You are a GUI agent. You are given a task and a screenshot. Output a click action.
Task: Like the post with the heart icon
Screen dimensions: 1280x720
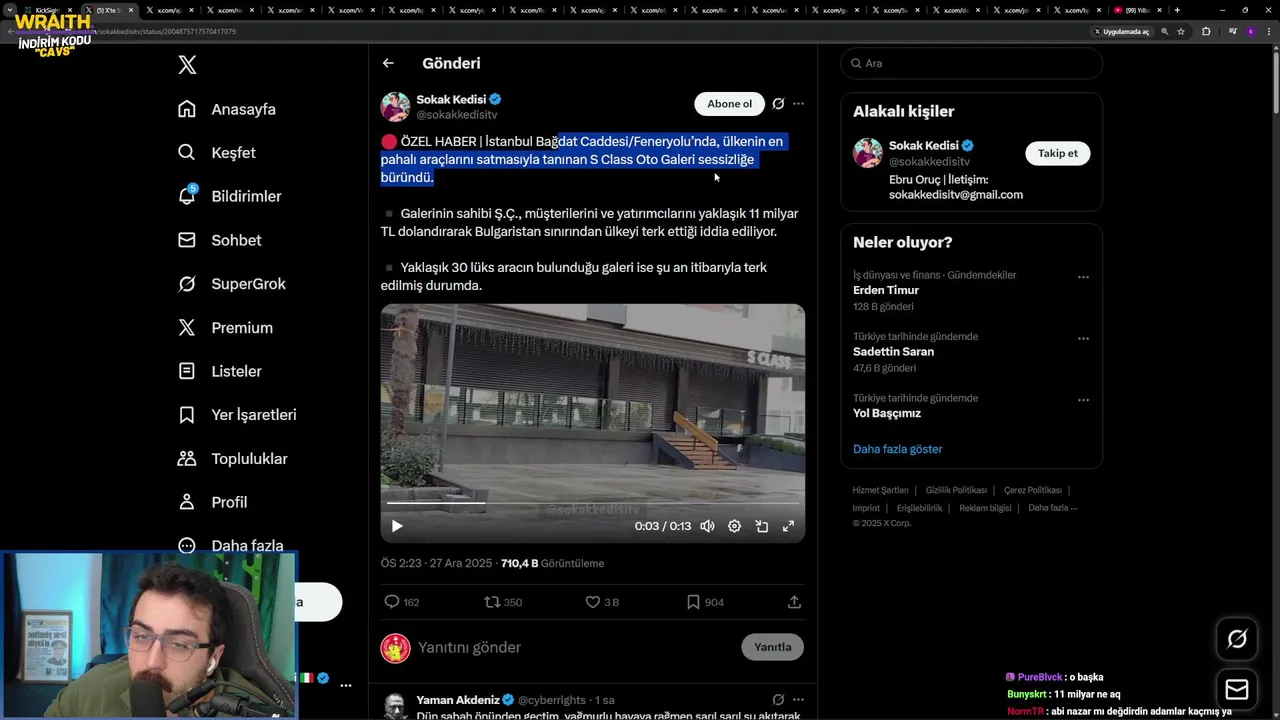coord(592,602)
